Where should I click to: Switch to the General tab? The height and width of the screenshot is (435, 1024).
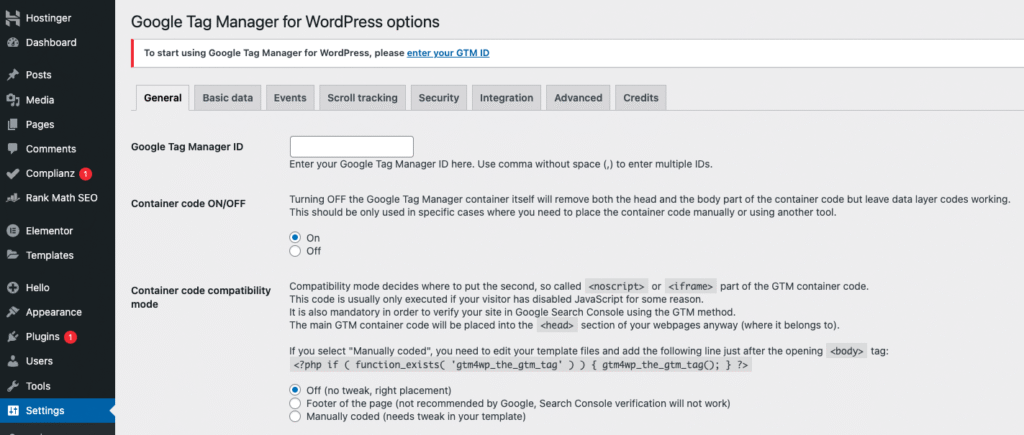163,98
